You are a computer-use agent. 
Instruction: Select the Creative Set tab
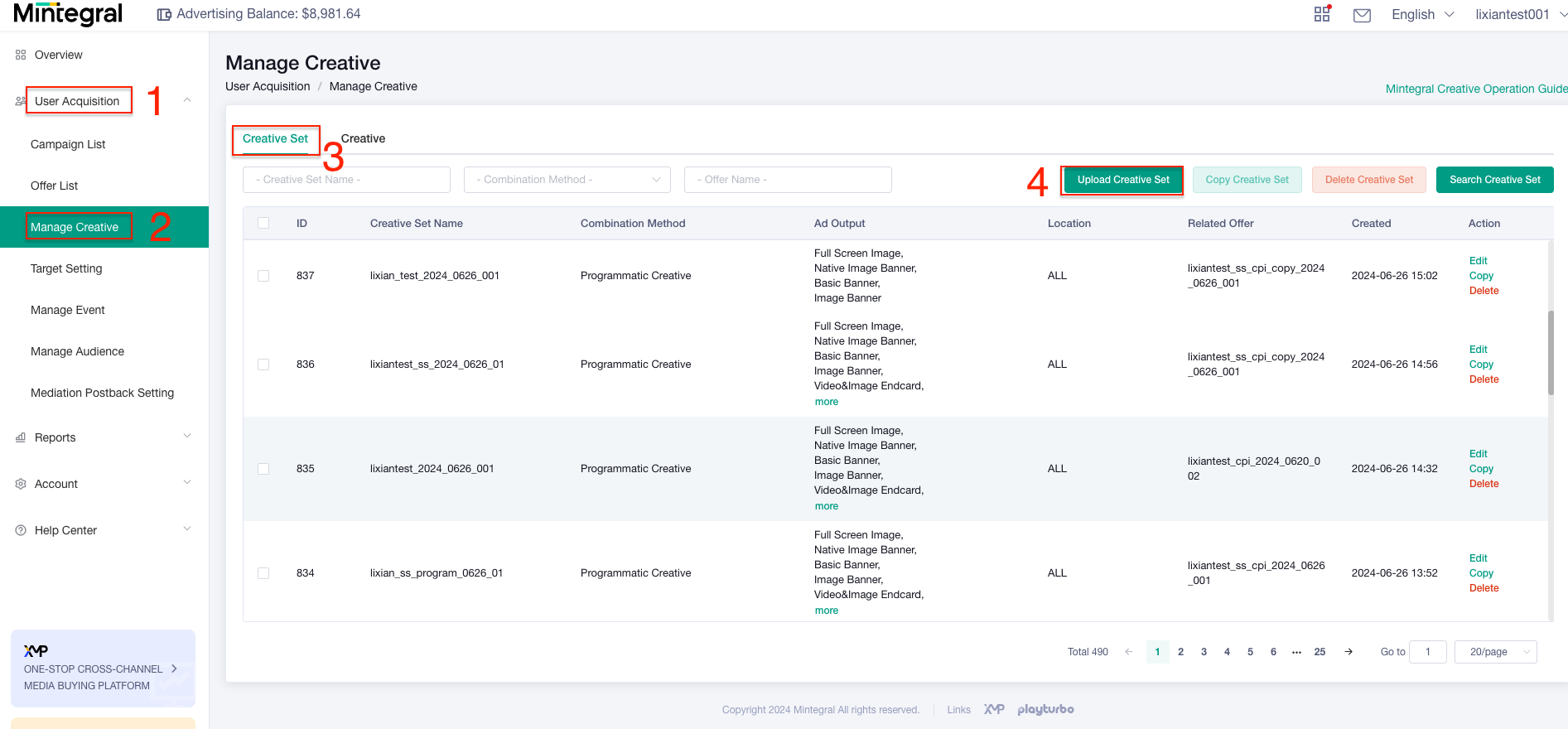pyautogui.click(x=275, y=138)
